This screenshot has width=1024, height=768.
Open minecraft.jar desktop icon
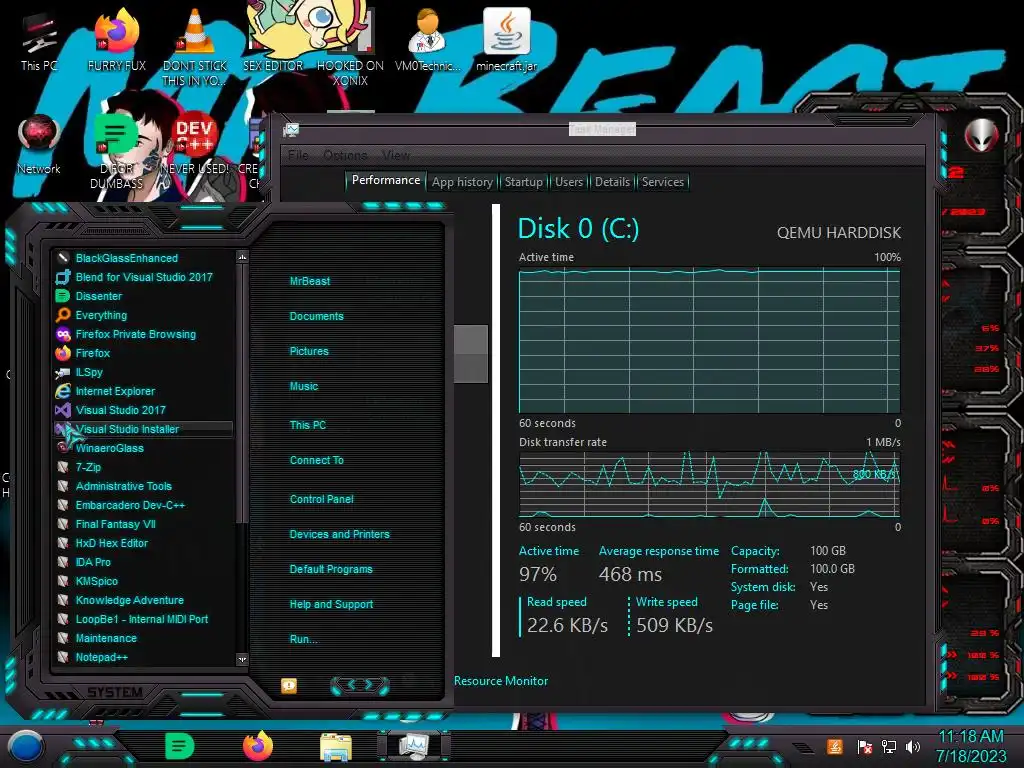point(507,40)
